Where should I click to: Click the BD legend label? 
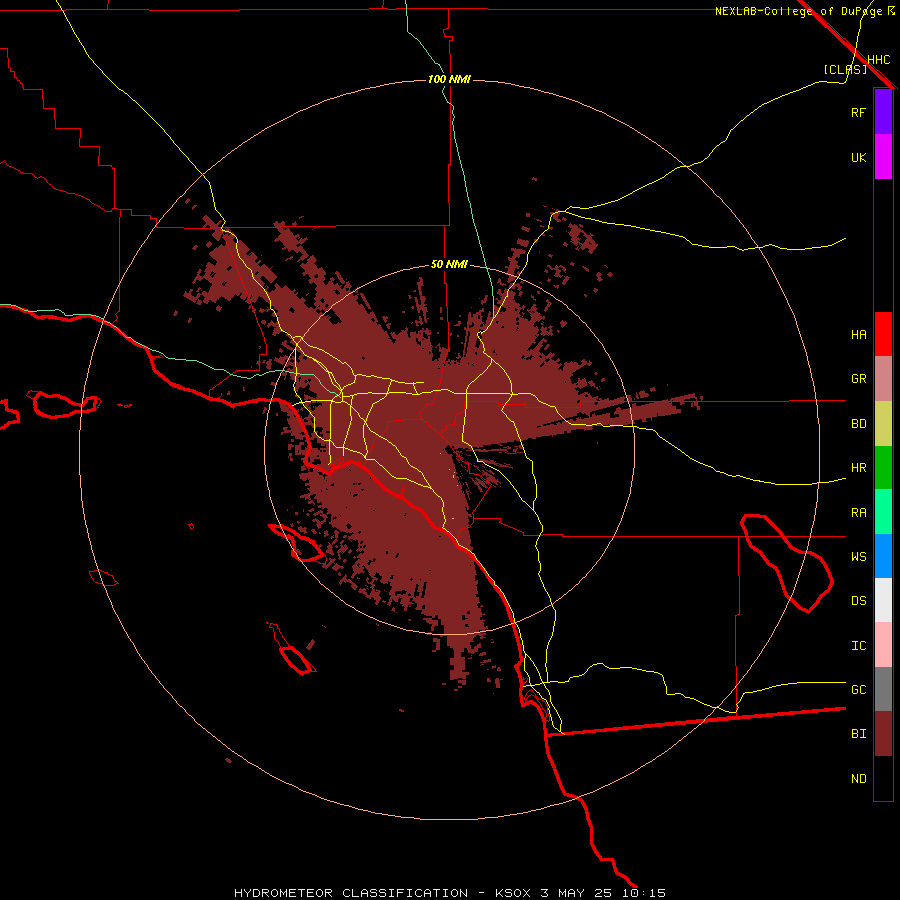858,424
